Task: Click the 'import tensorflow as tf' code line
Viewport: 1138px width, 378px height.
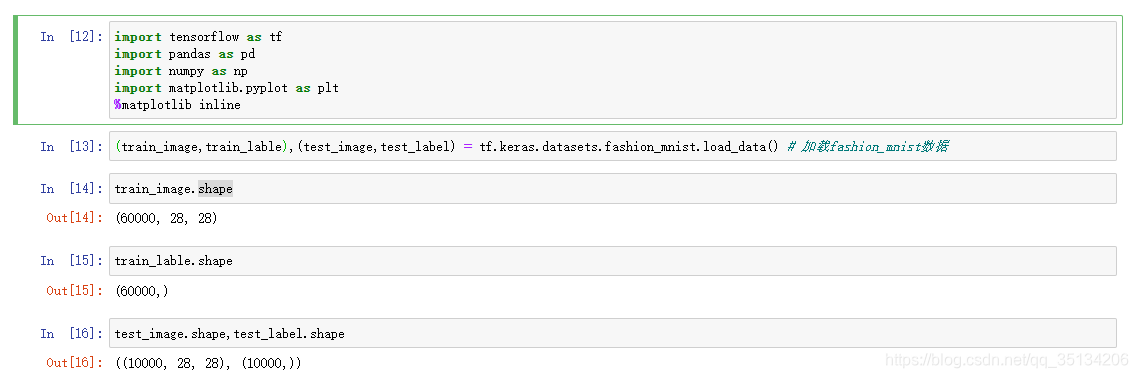Action: (x=198, y=36)
